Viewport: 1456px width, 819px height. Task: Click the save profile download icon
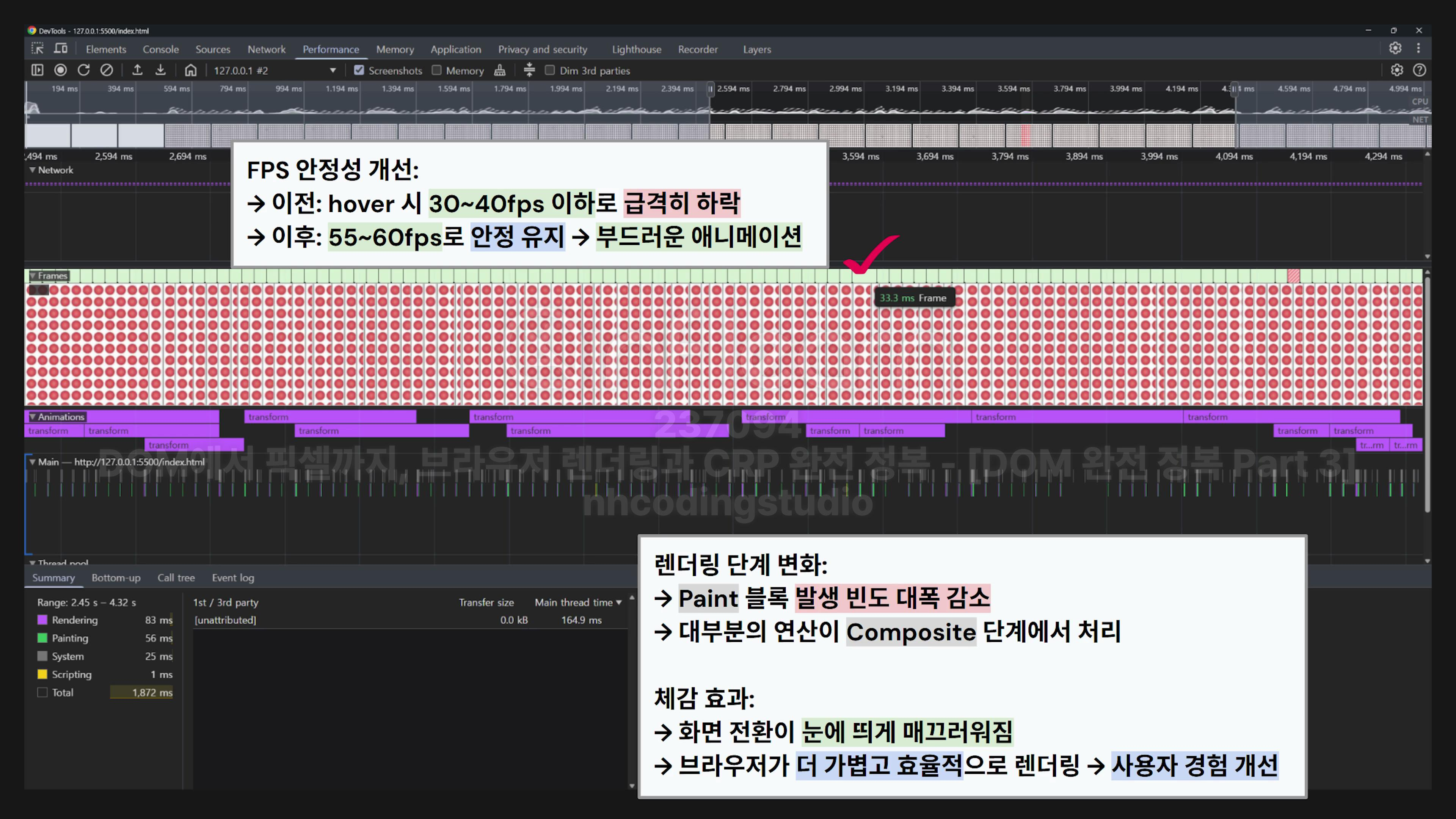tap(160, 70)
